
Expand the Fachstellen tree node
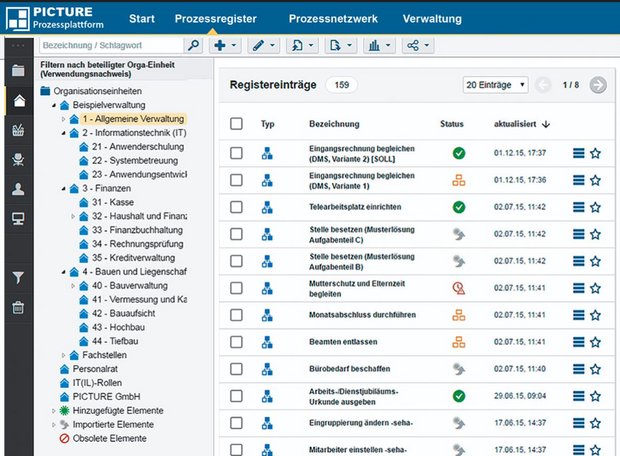[64, 355]
